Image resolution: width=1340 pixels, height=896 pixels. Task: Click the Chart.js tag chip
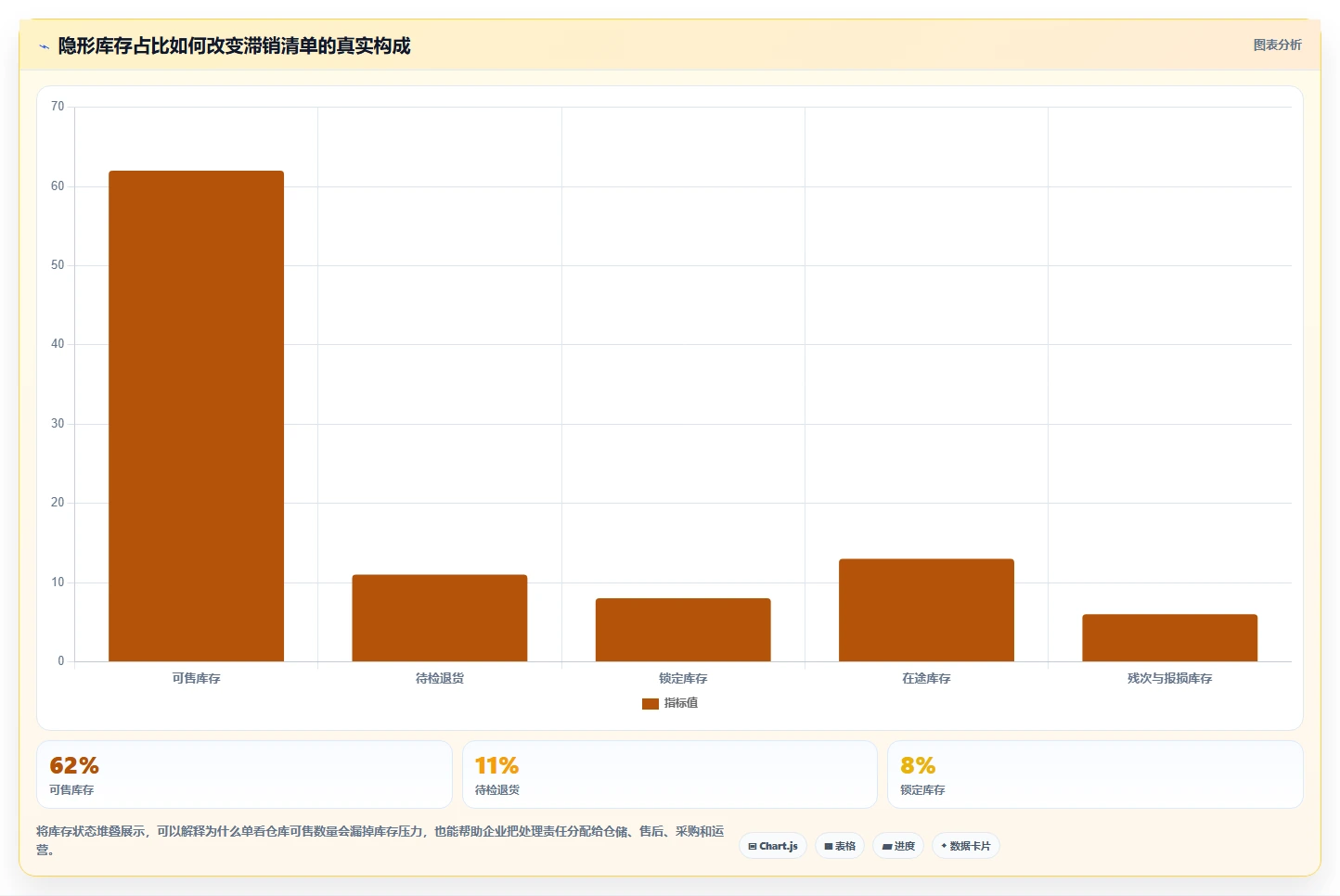coord(773,846)
